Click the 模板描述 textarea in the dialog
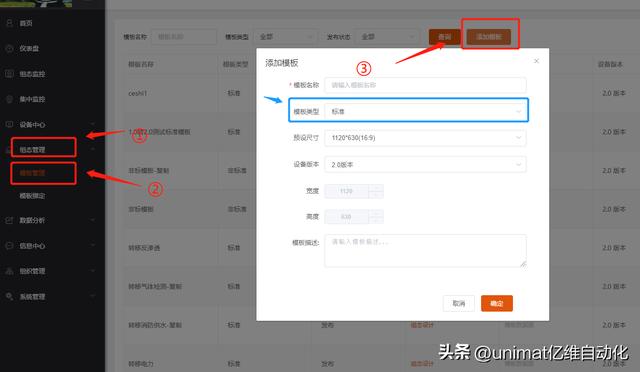The image size is (640, 372). (425, 251)
